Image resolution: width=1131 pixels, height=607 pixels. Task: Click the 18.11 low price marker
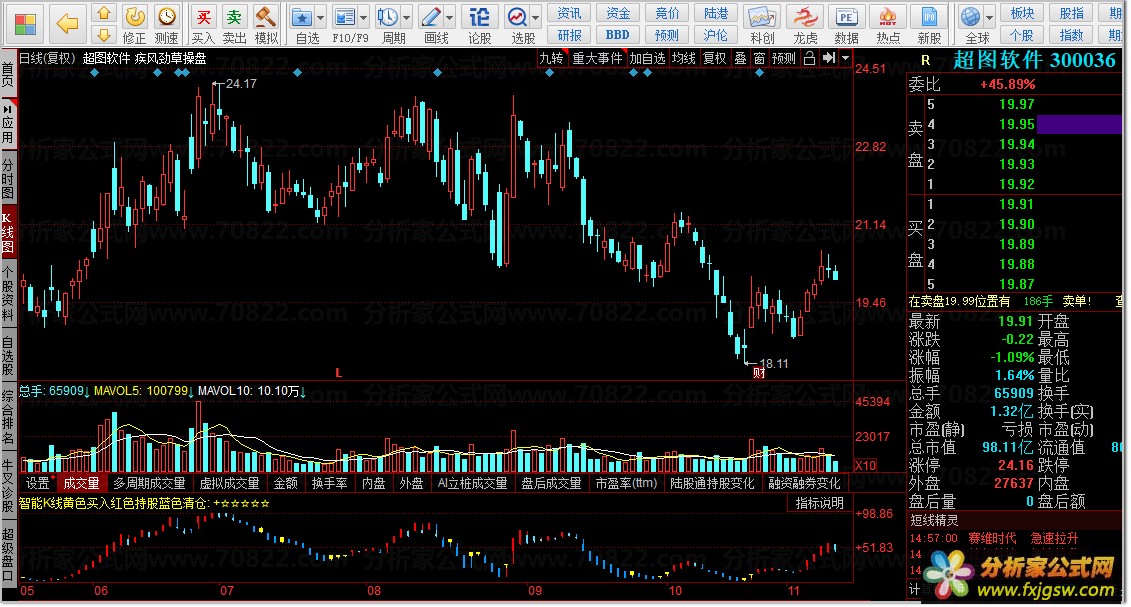(x=773, y=363)
